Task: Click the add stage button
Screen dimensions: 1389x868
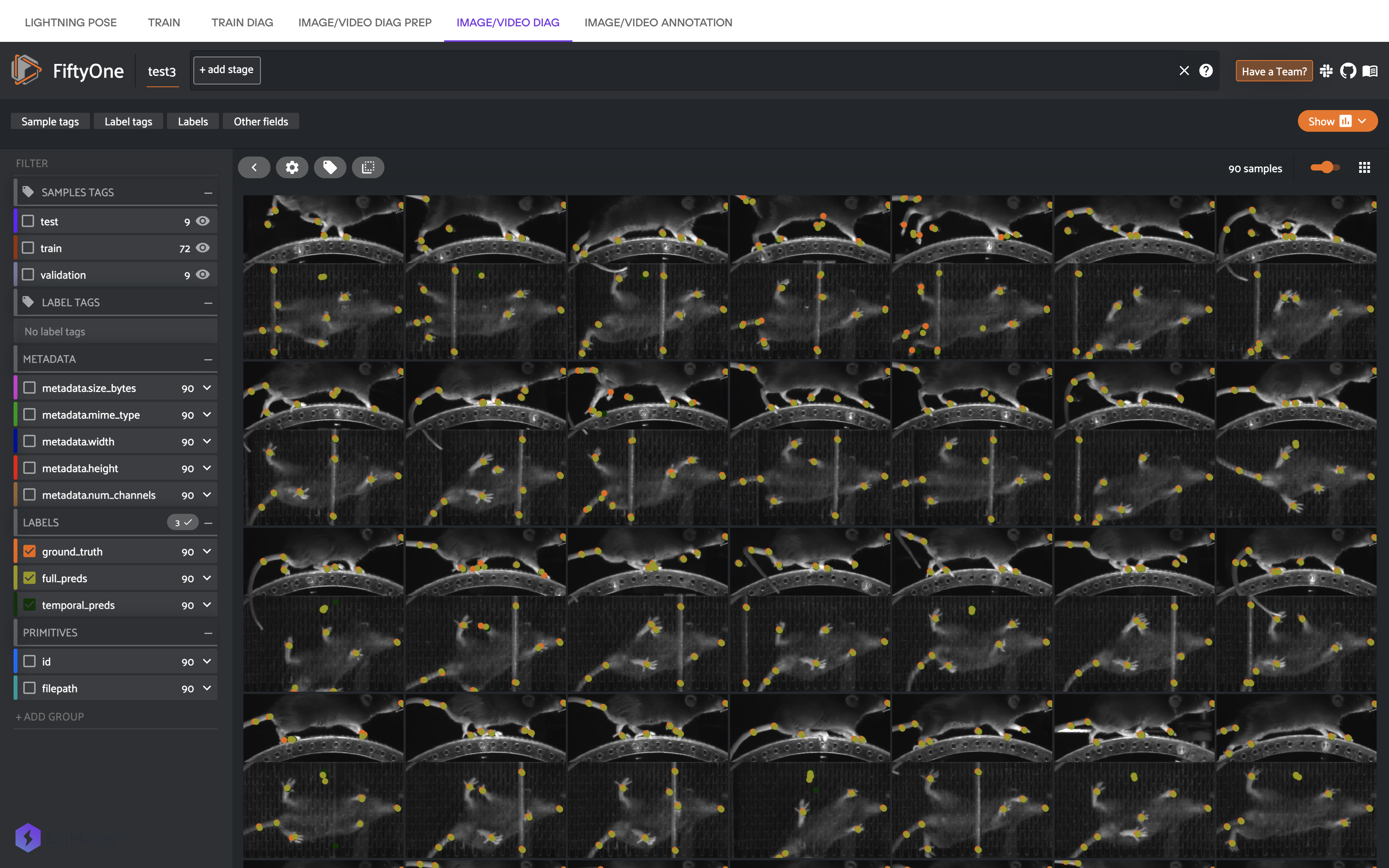Action: click(226, 70)
